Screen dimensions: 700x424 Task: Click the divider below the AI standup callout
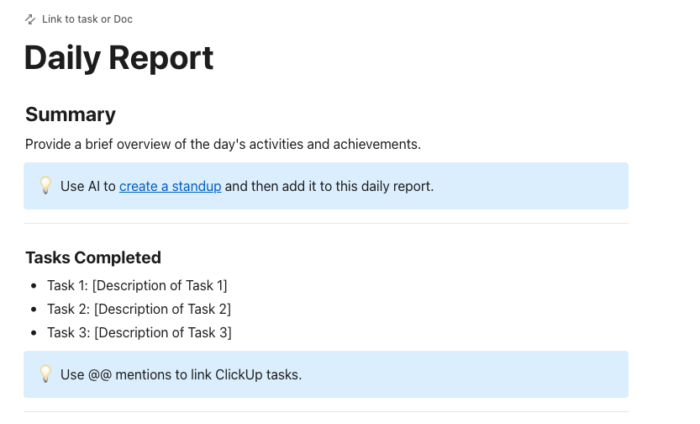tap(326, 224)
